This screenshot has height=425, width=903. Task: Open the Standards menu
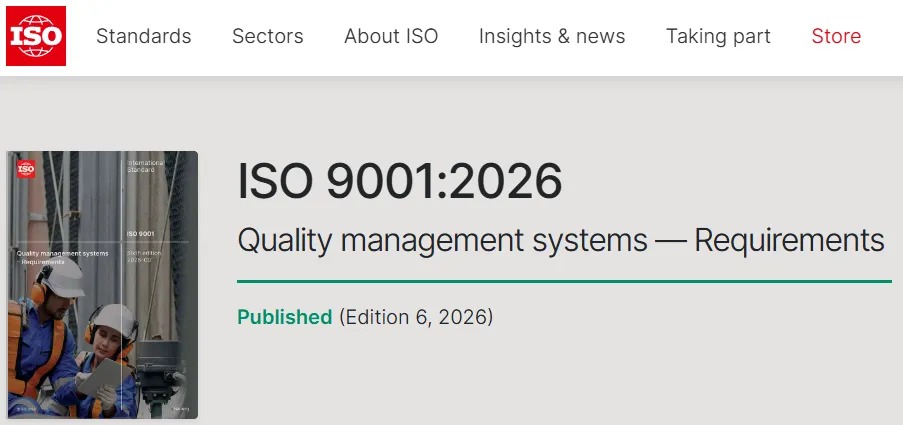pyautogui.click(x=143, y=36)
